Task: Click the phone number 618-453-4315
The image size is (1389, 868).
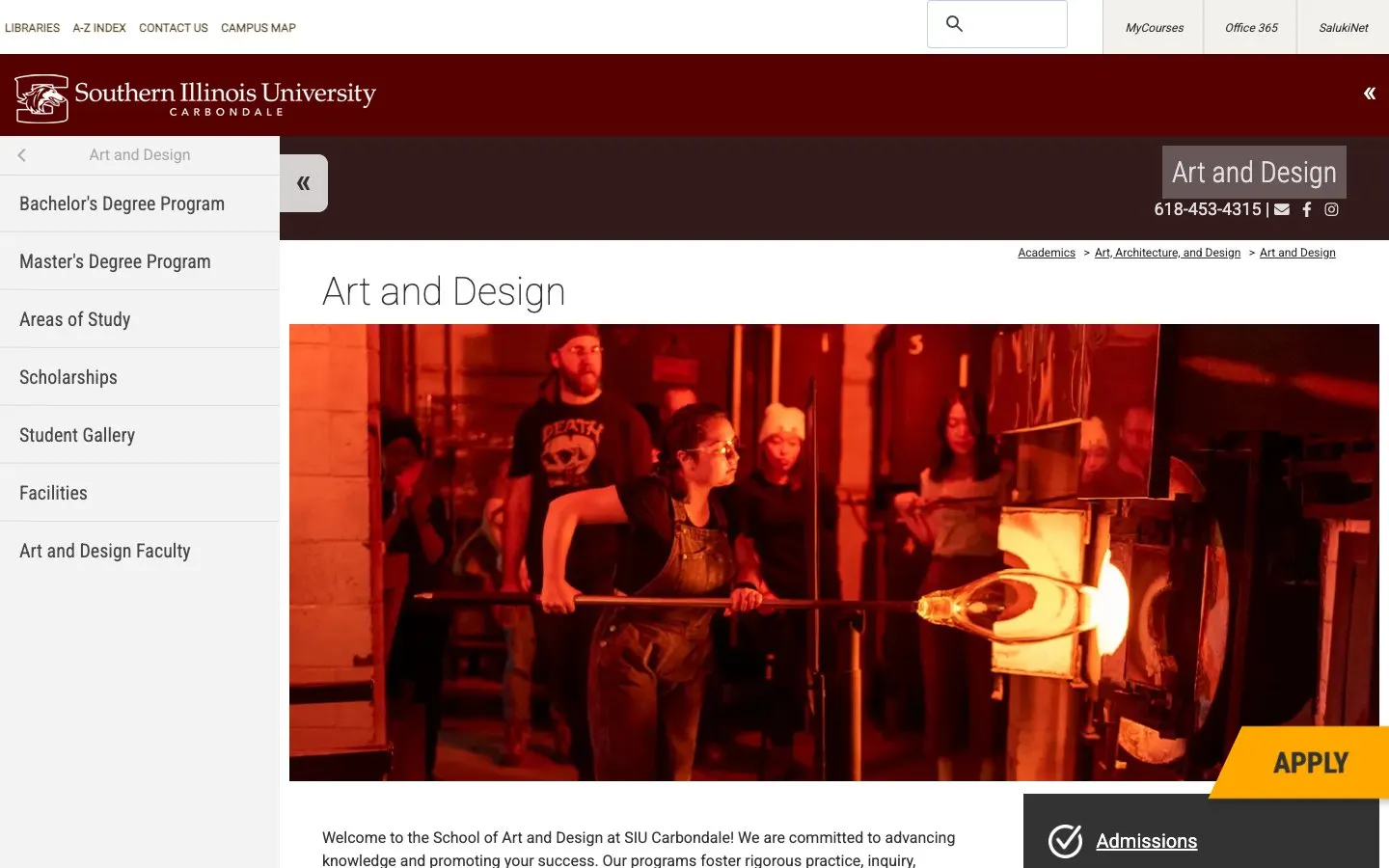Action: coord(1208,209)
